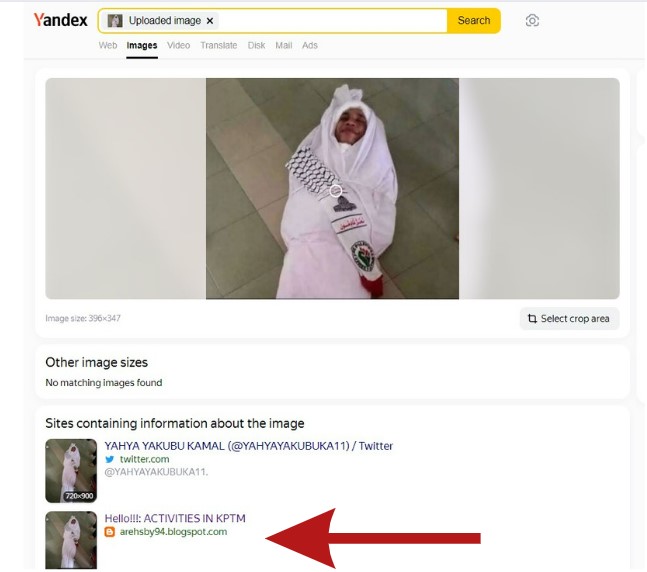Click the Select crop area button

coord(569,319)
